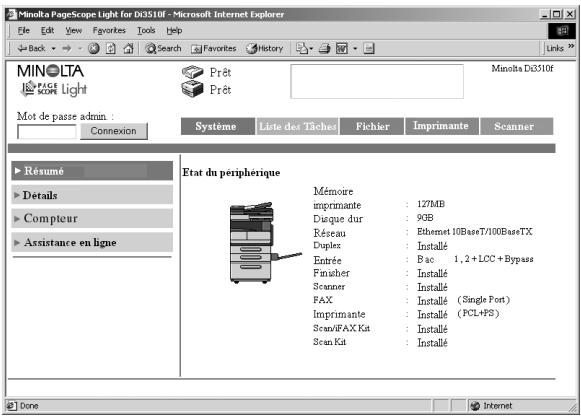The image size is (581, 417).
Task: Click 'Ethernet 10BaseT/100BaseTX' network value
Action: (x=475, y=232)
